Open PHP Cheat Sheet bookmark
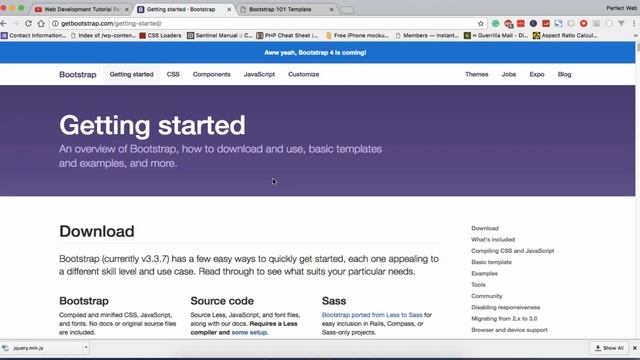The width and height of the screenshot is (640, 360). pyautogui.click(x=287, y=36)
